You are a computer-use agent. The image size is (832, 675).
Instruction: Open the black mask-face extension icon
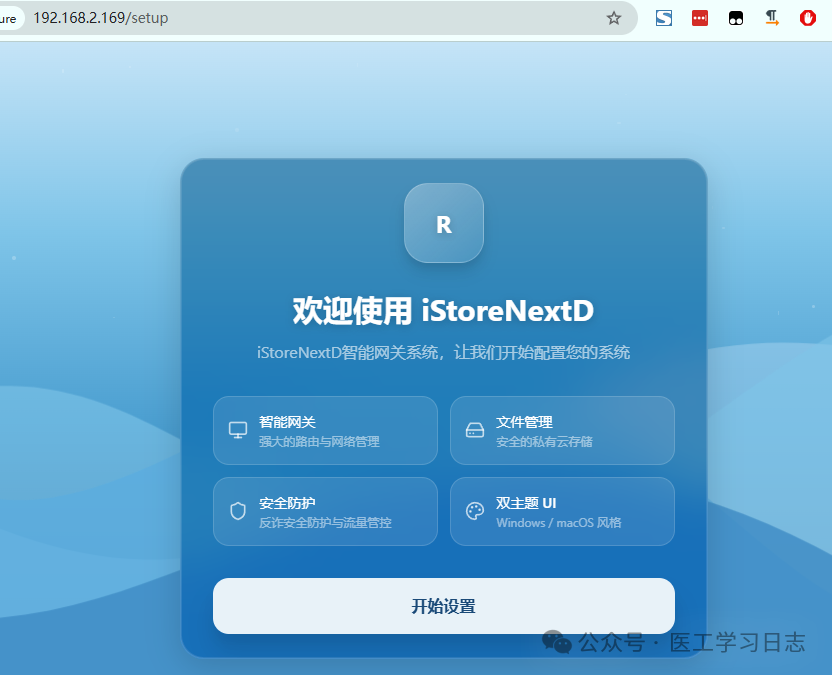coord(736,18)
